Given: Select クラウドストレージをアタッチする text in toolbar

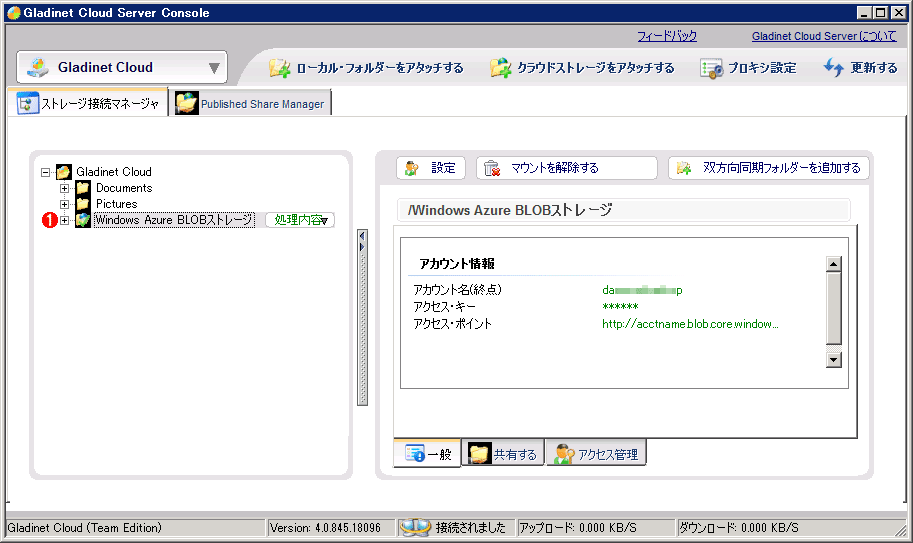Looking at the screenshot, I should [596, 68].
